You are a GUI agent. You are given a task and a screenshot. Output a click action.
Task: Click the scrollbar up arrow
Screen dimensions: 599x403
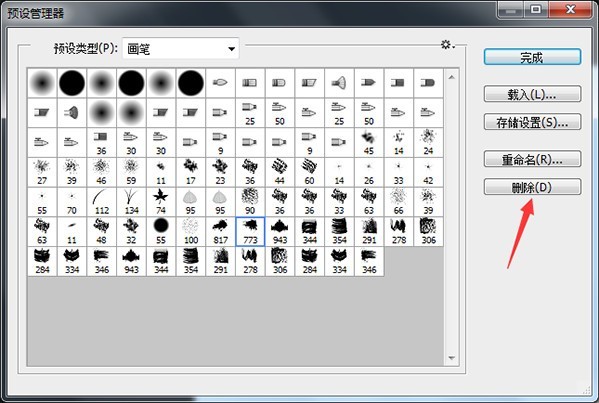(x=452, y=77)
